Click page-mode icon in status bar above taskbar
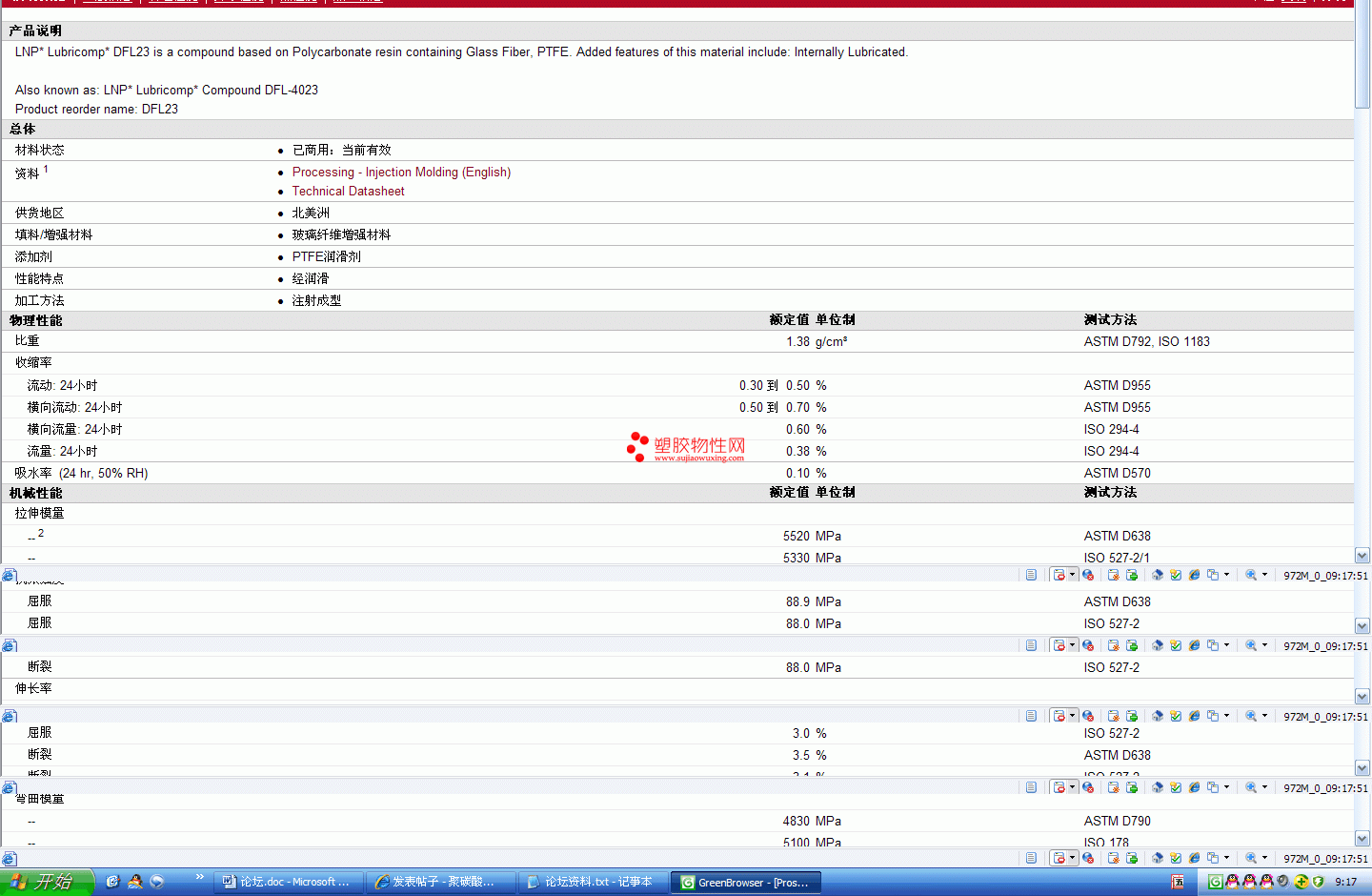Viewport: 1372px width, 896px height. point(1031,858)
